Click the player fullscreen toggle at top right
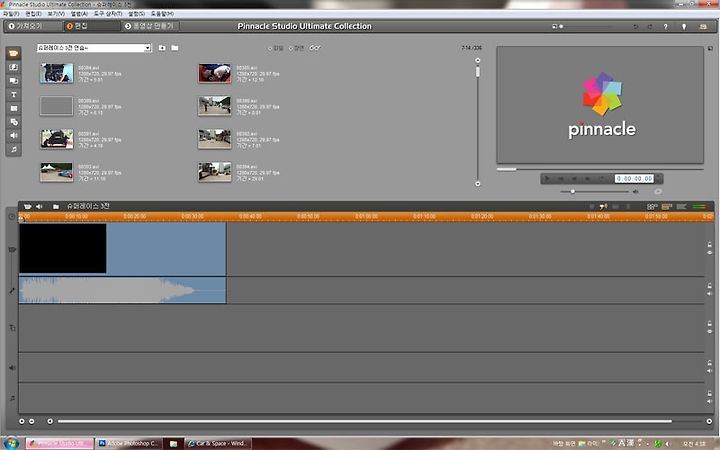 [x=710, y=48]
